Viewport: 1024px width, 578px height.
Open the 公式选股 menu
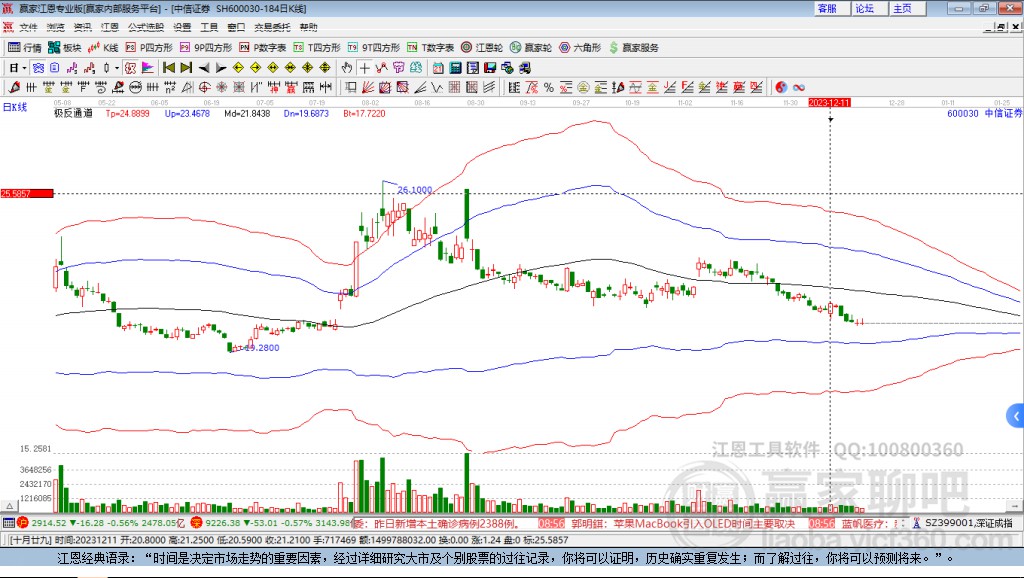[x=146, y=27]
